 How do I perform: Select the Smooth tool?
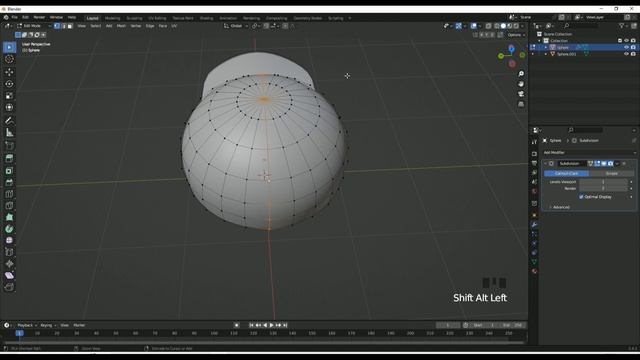(9, 241)
